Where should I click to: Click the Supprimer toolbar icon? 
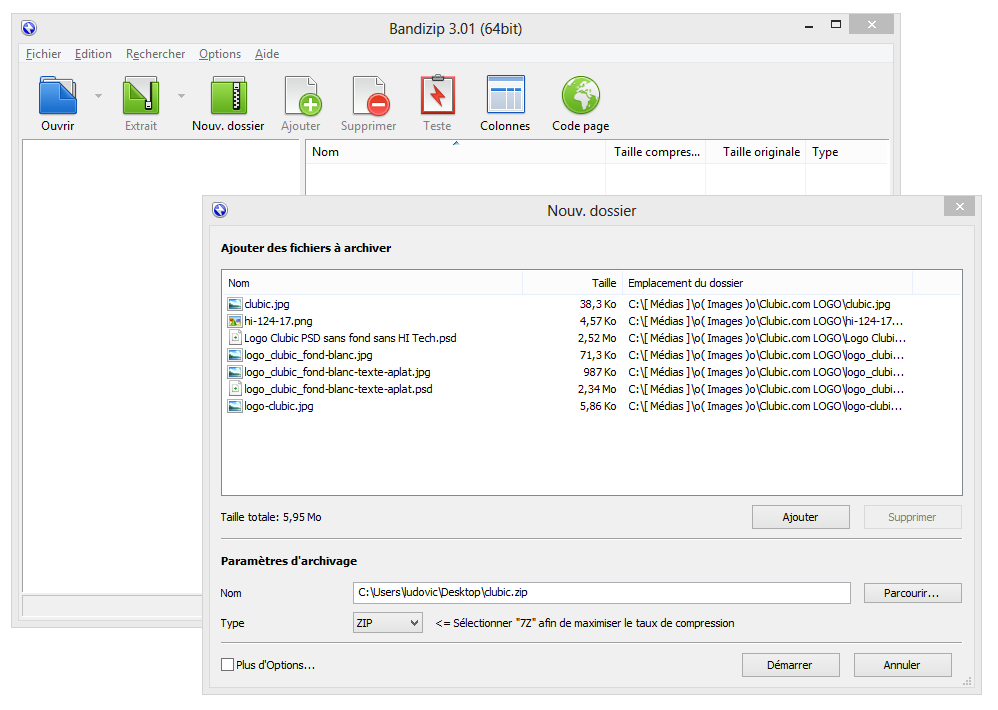pos(369,96)
